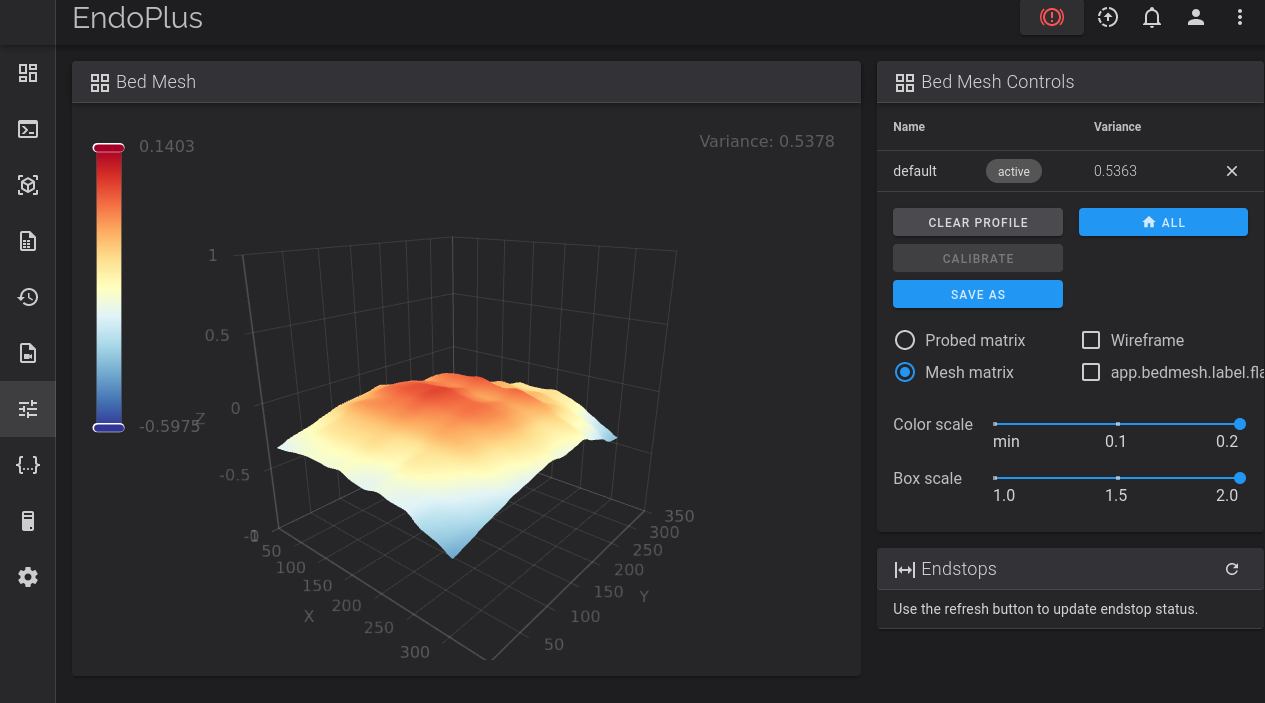This screenshot has height=703, width=1265.
Task: Open the Settings gear in sidebar
Action: [x=28, y=577]
